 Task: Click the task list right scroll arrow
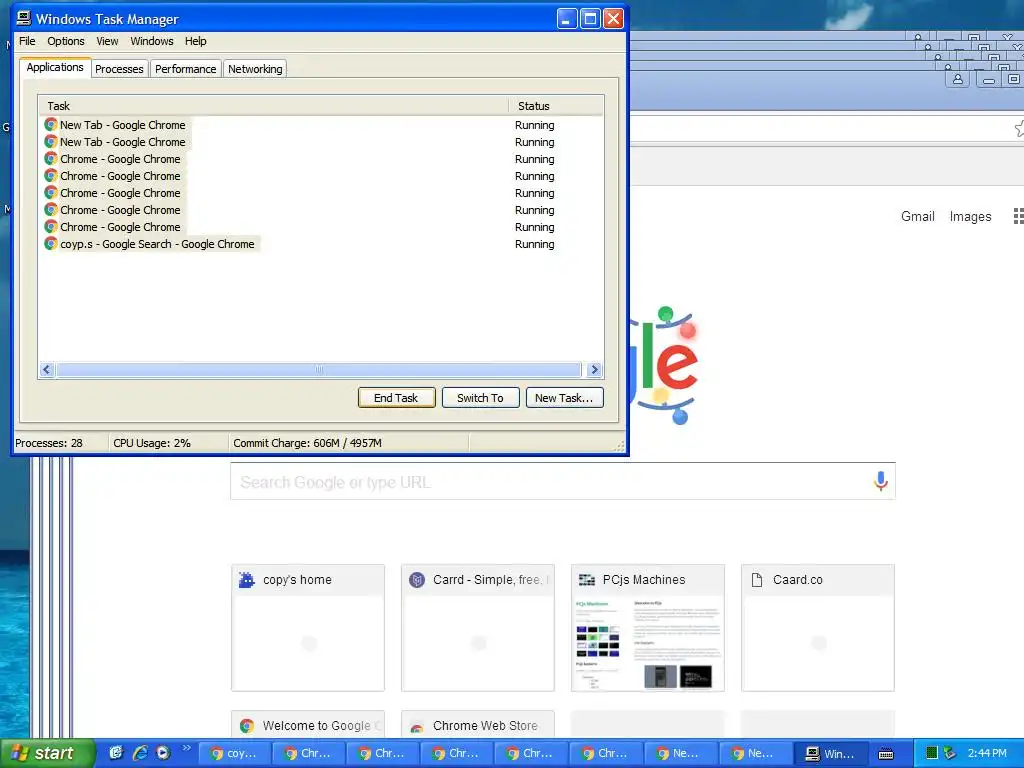click(x=594, y=370)
